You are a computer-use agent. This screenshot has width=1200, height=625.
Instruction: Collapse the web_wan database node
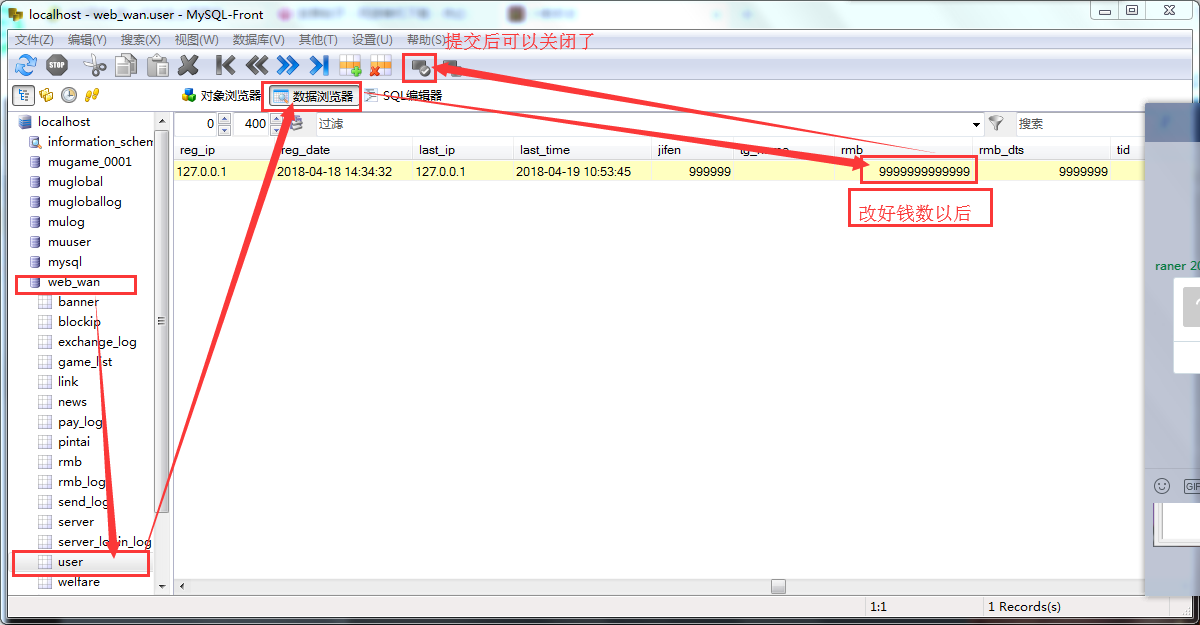click(x=74, y=282)
